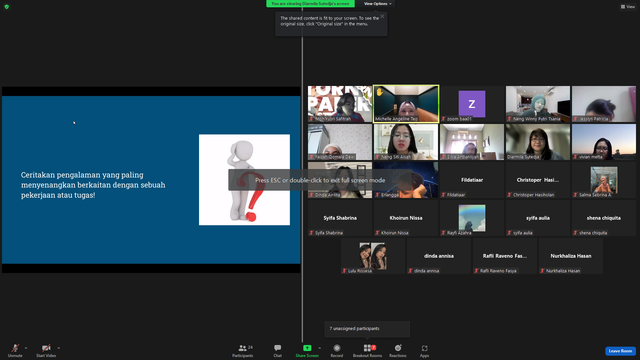Click the raised hand icon on Michelle's tile
The width and height of the screenshot is (640, 360).
[x=380, y=92]
